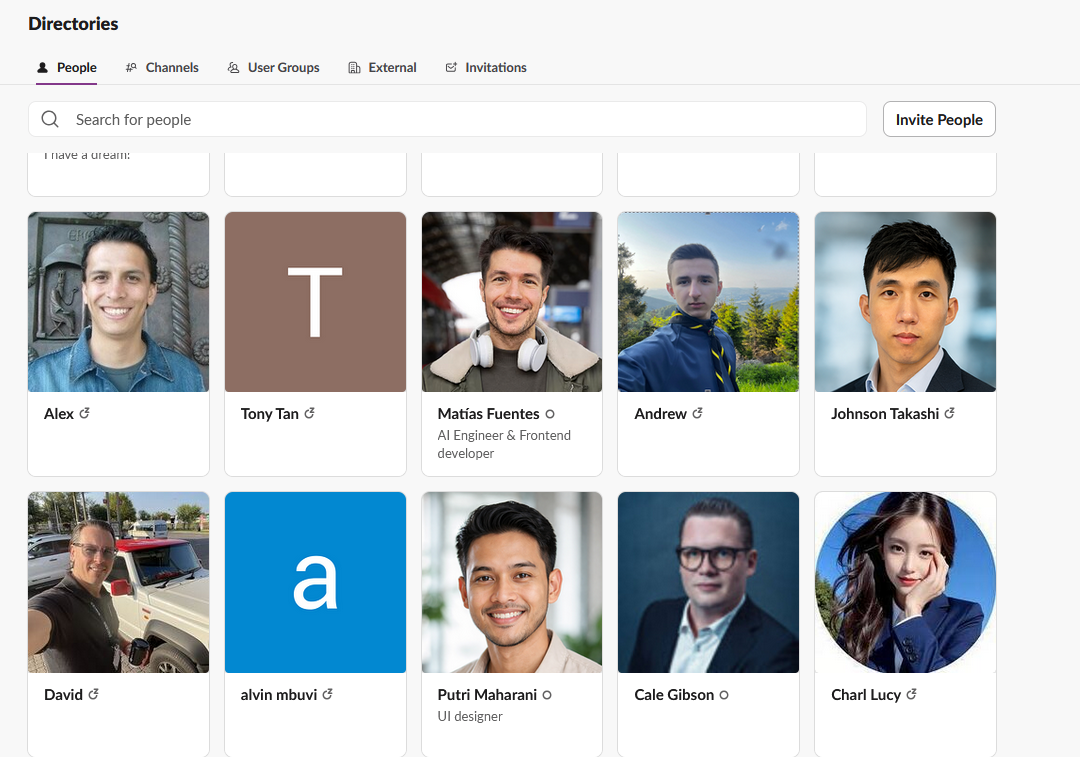The width and height of the screenshot is (1080, 757).
Task: Open David's profile photo
Action: coord(118,582)
